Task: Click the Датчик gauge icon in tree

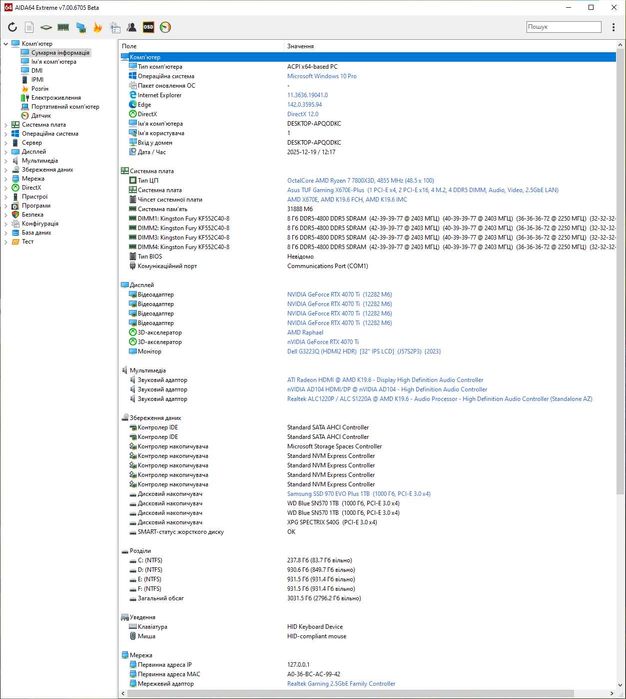Action: 25,115
